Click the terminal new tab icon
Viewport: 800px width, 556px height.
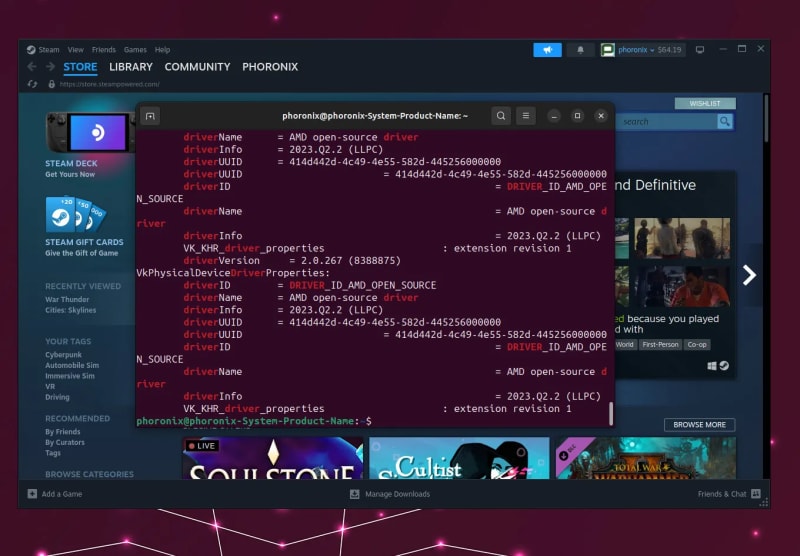tap(150, 116)
